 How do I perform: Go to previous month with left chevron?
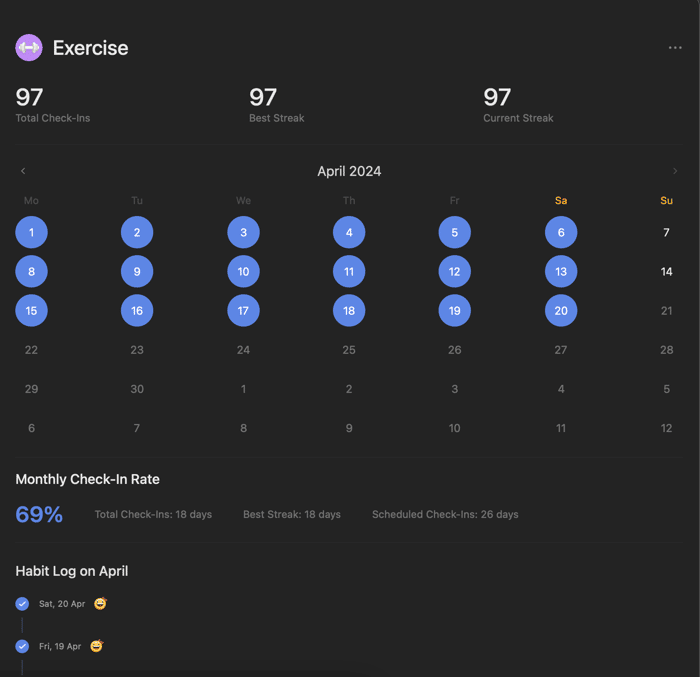(23, 171)
